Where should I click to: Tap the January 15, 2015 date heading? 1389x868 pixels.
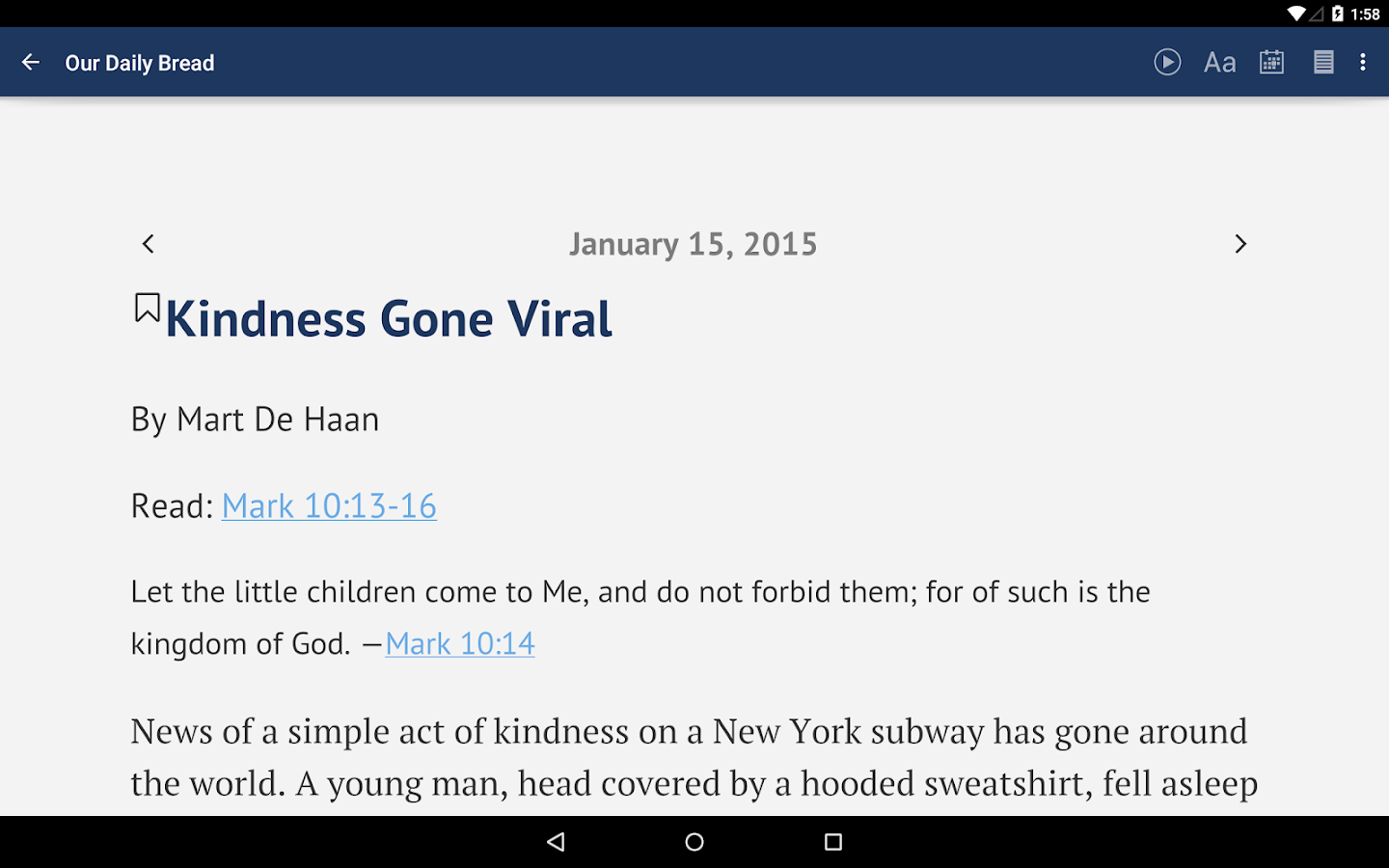point(693,244)
